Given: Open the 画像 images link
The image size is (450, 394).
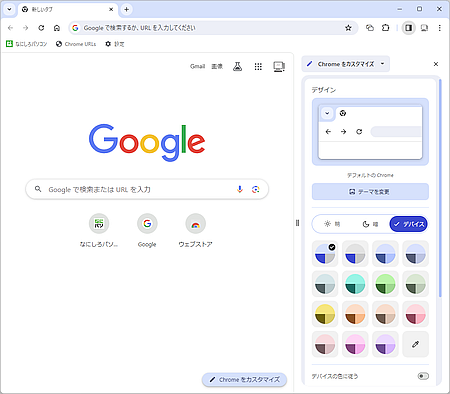Looking at the screenshot, I should point(217,66).
